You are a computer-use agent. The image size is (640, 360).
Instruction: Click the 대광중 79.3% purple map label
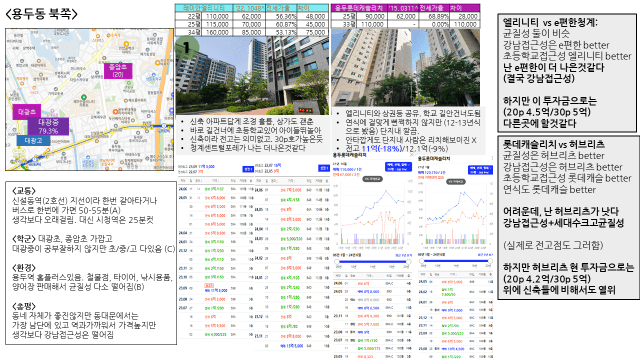(48, 127)
